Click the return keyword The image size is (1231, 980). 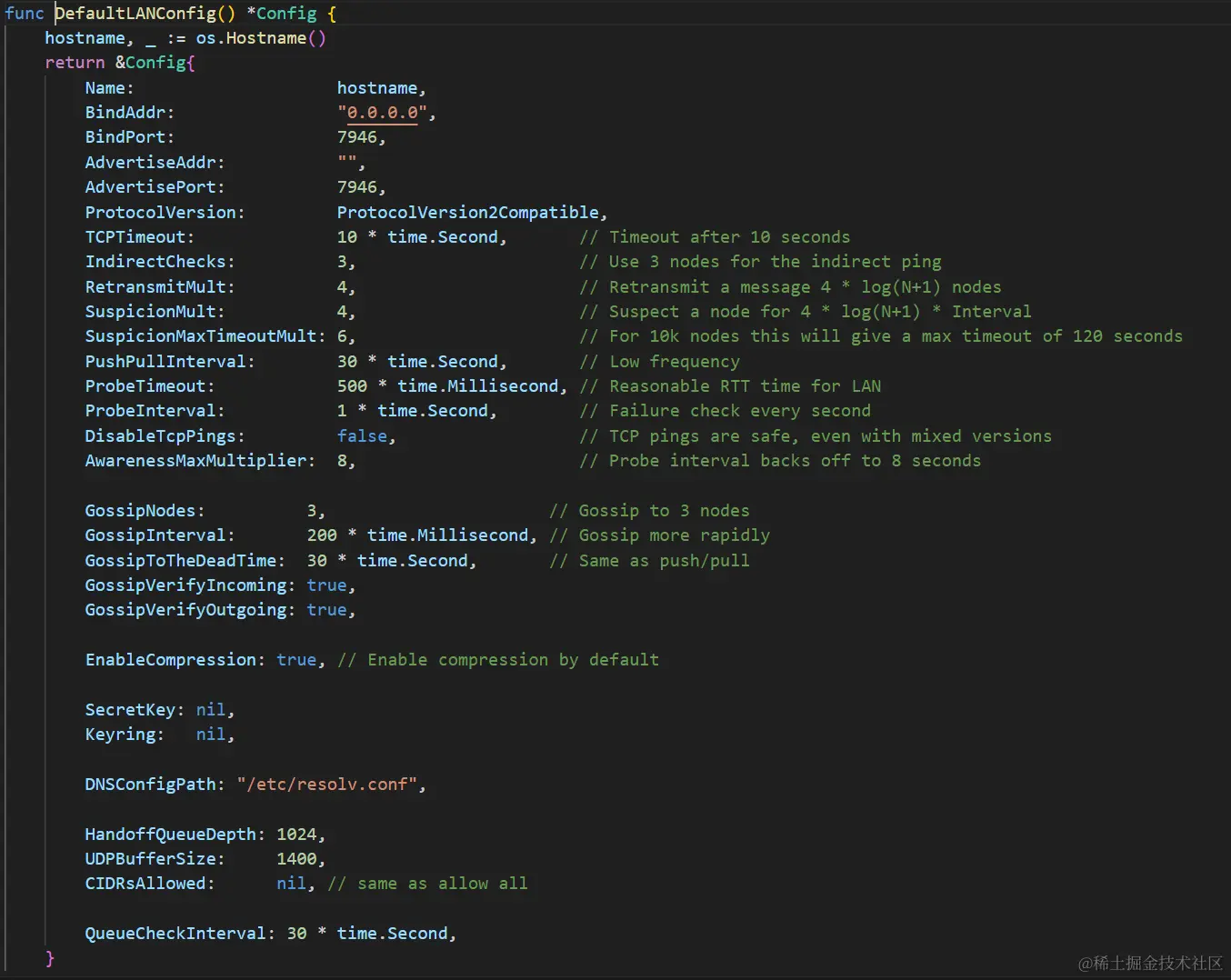75,63
